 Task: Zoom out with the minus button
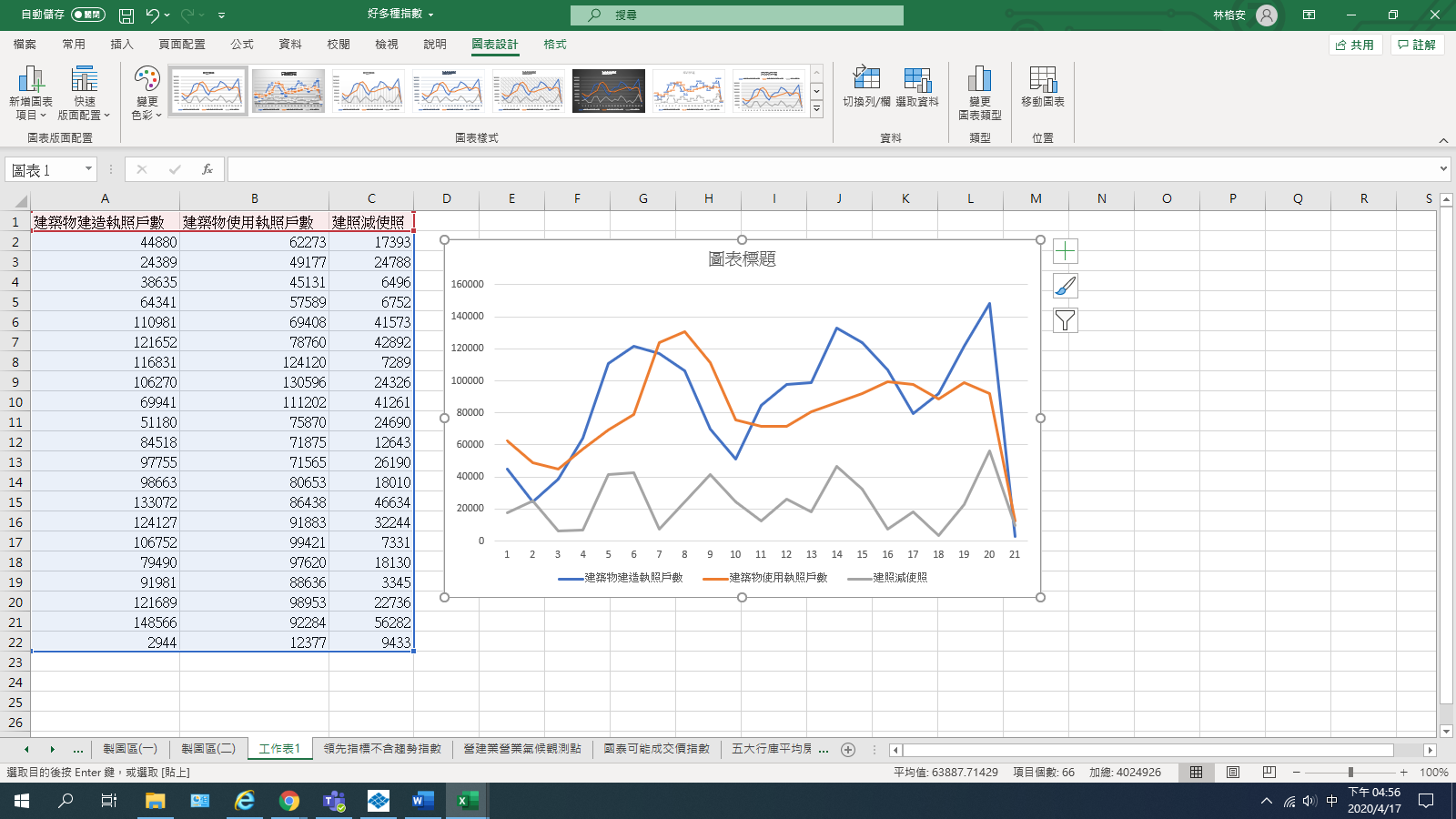click(x=1297, y=773)
